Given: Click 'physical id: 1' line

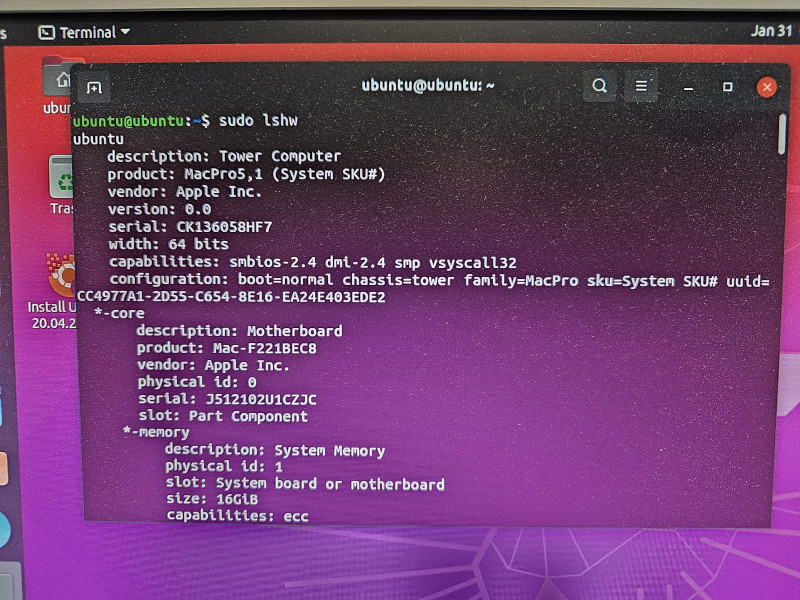Looking at the screenshot, I should coord(224,466).
